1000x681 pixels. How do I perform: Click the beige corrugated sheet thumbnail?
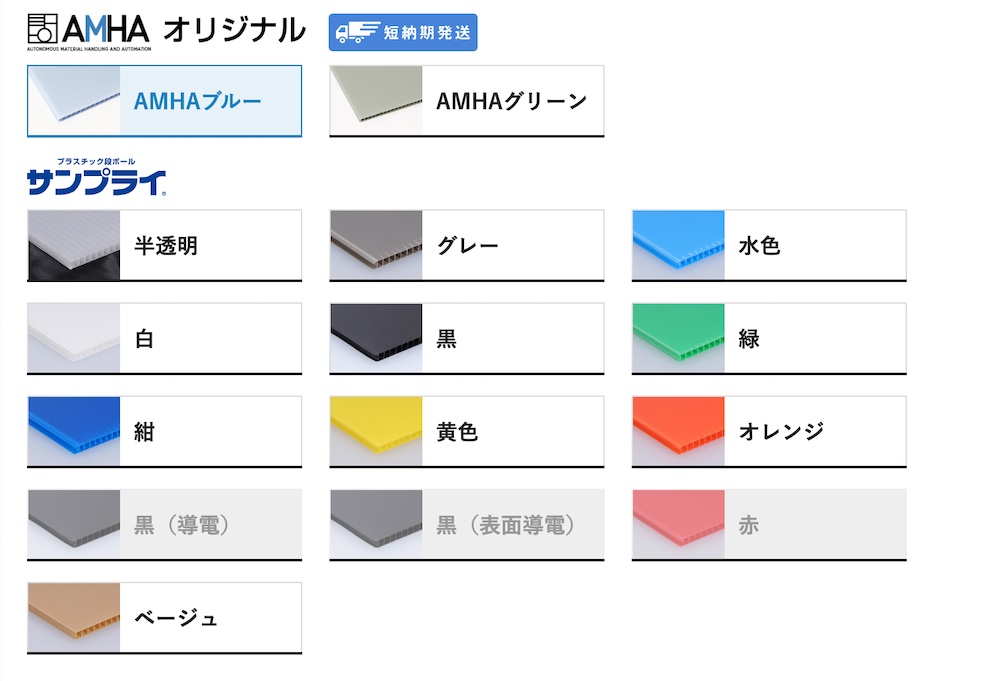click(73, 618)
